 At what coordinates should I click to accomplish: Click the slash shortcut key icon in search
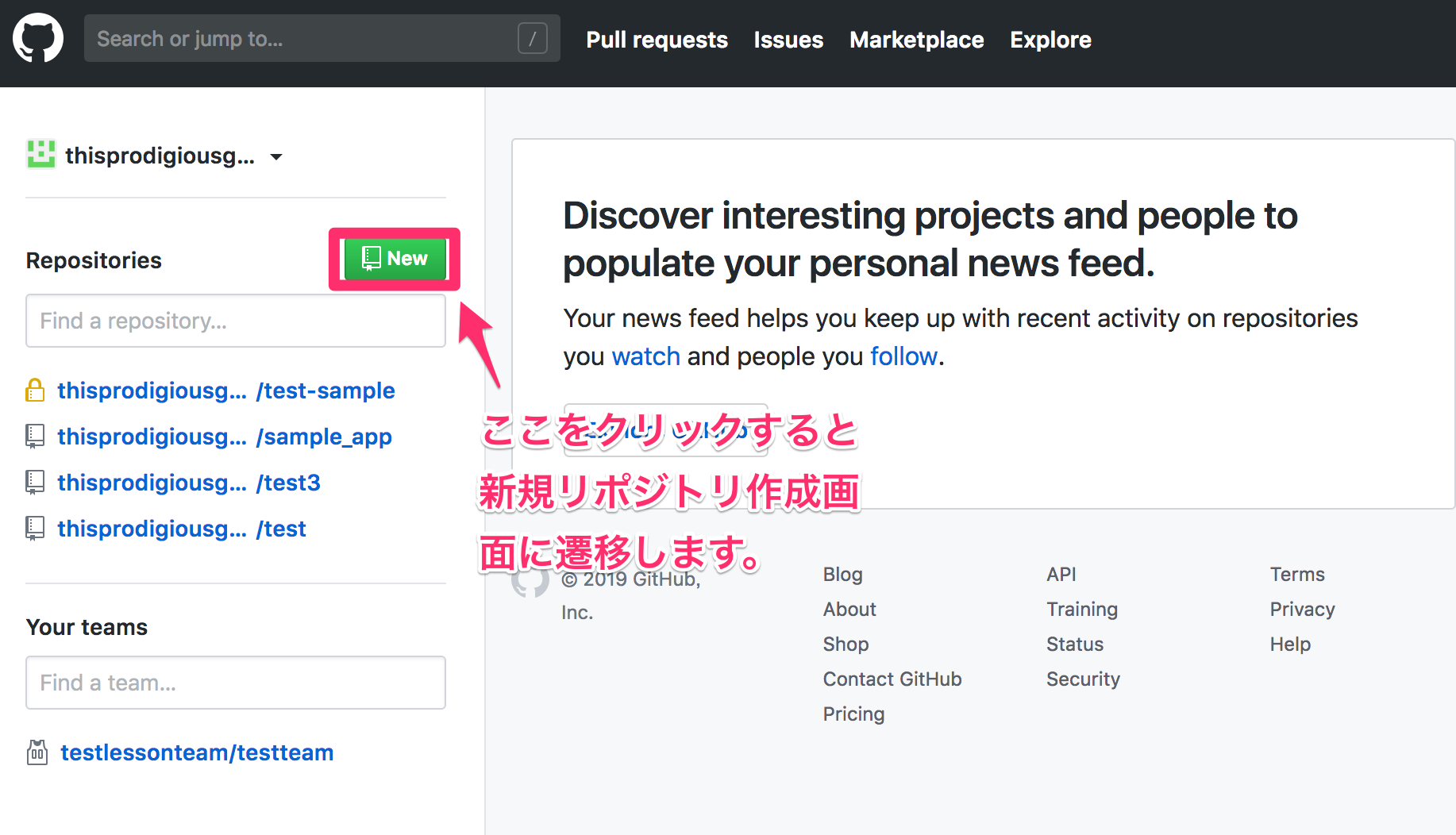532,38
